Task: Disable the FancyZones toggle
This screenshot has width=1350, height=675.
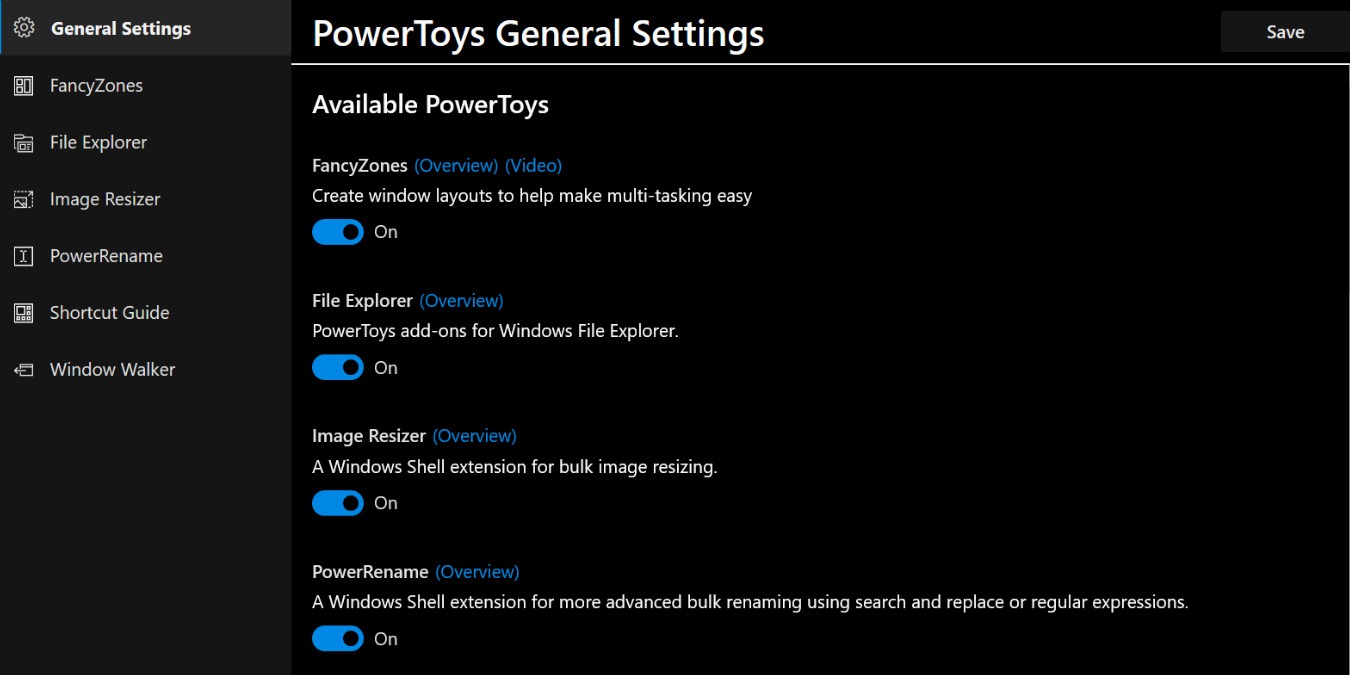Action: click(337, 231)
